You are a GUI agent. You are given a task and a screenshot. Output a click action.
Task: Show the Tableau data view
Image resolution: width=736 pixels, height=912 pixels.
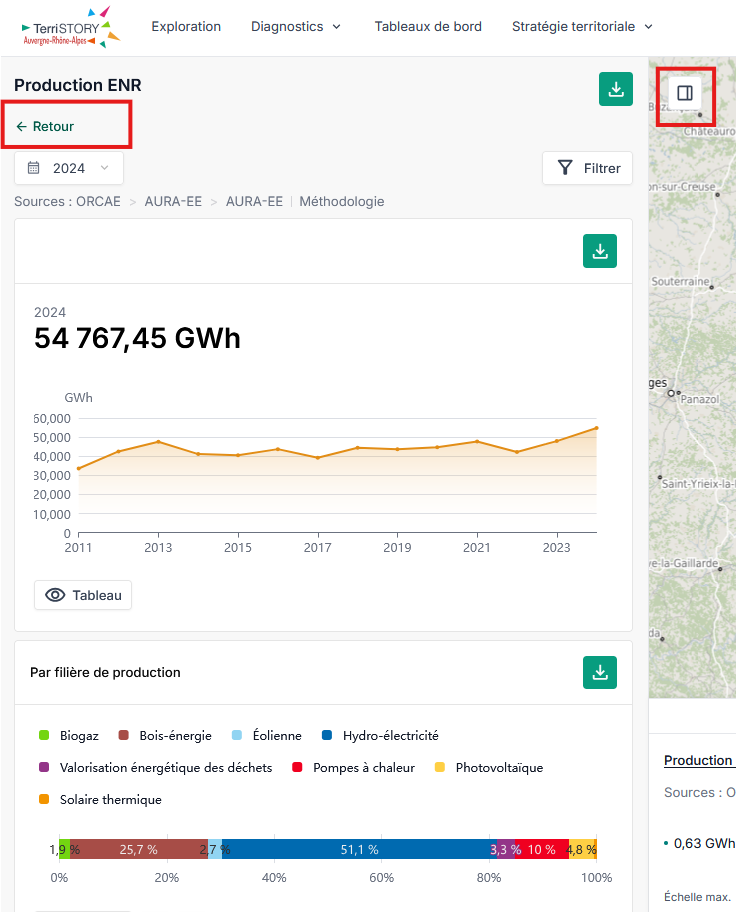(83, 595)
